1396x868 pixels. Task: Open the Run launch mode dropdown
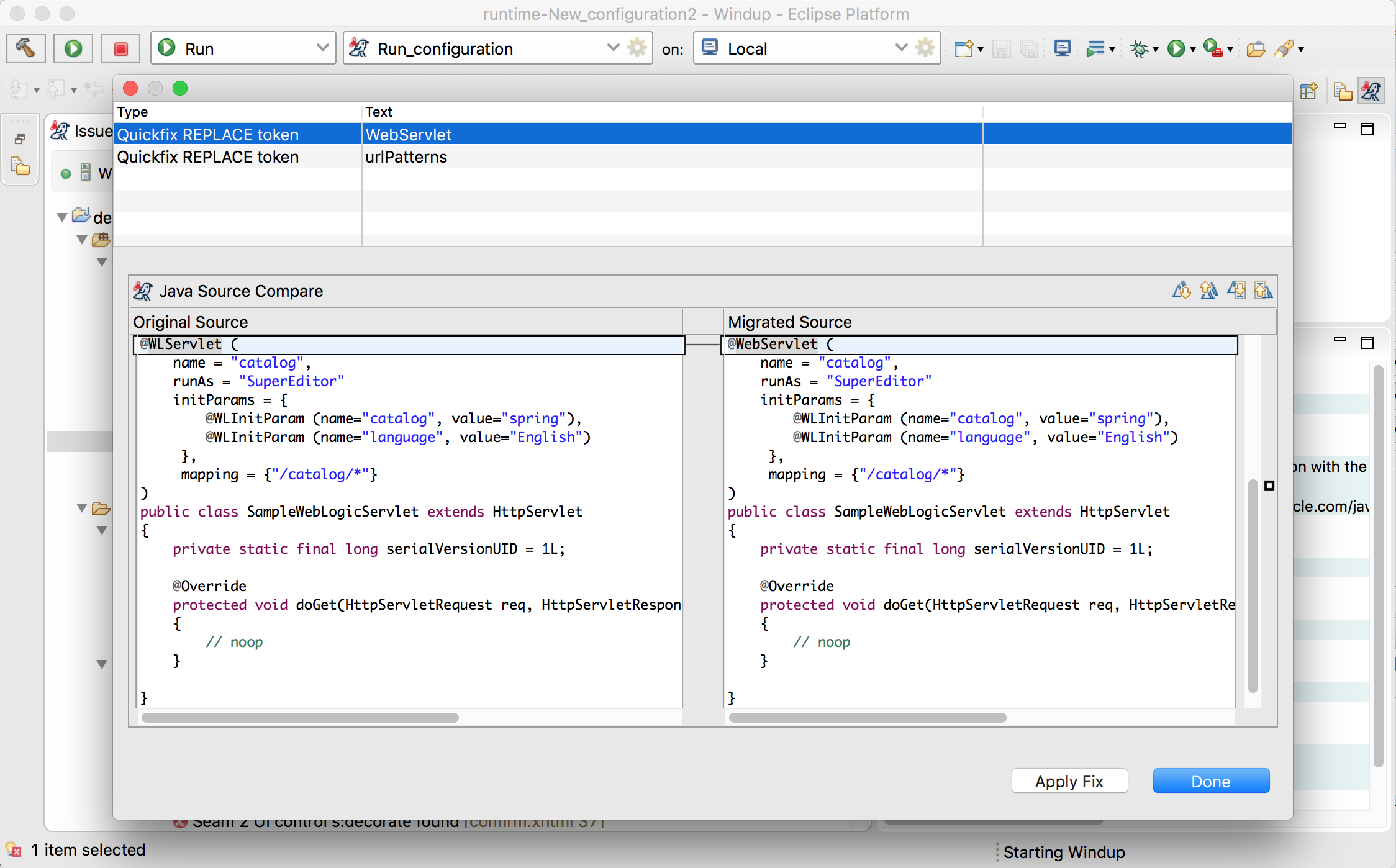(x=322, y=48)
